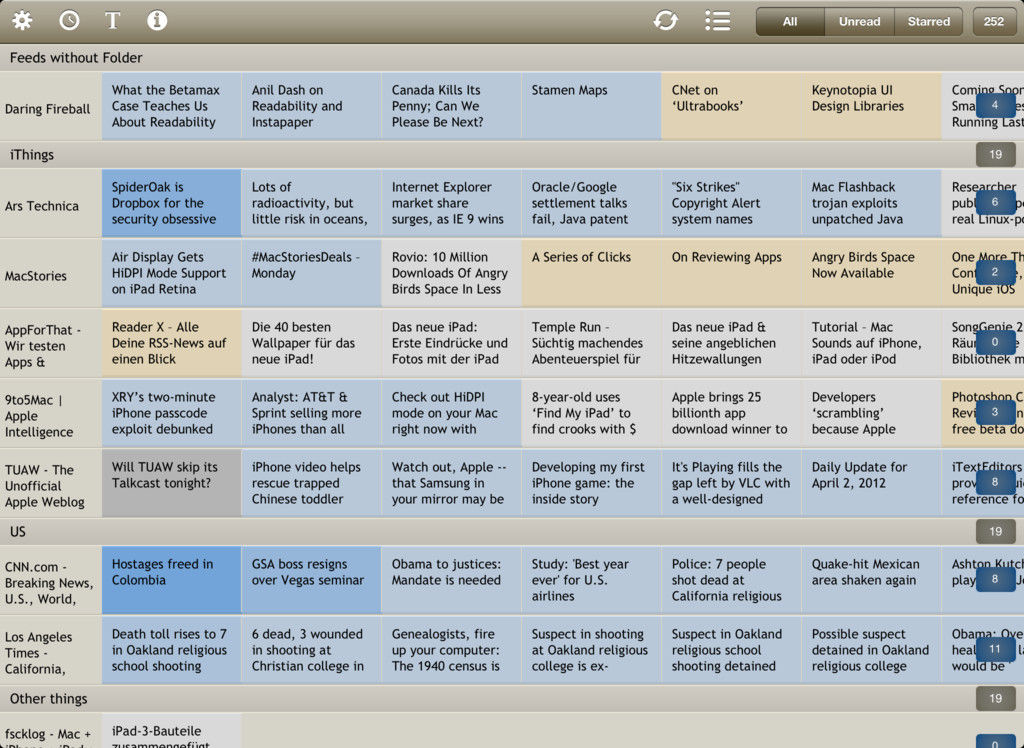Open "iPad-3-Bauteile zusammengefügt" article
The image size is (1024, 748).
[x=171, y=732]
